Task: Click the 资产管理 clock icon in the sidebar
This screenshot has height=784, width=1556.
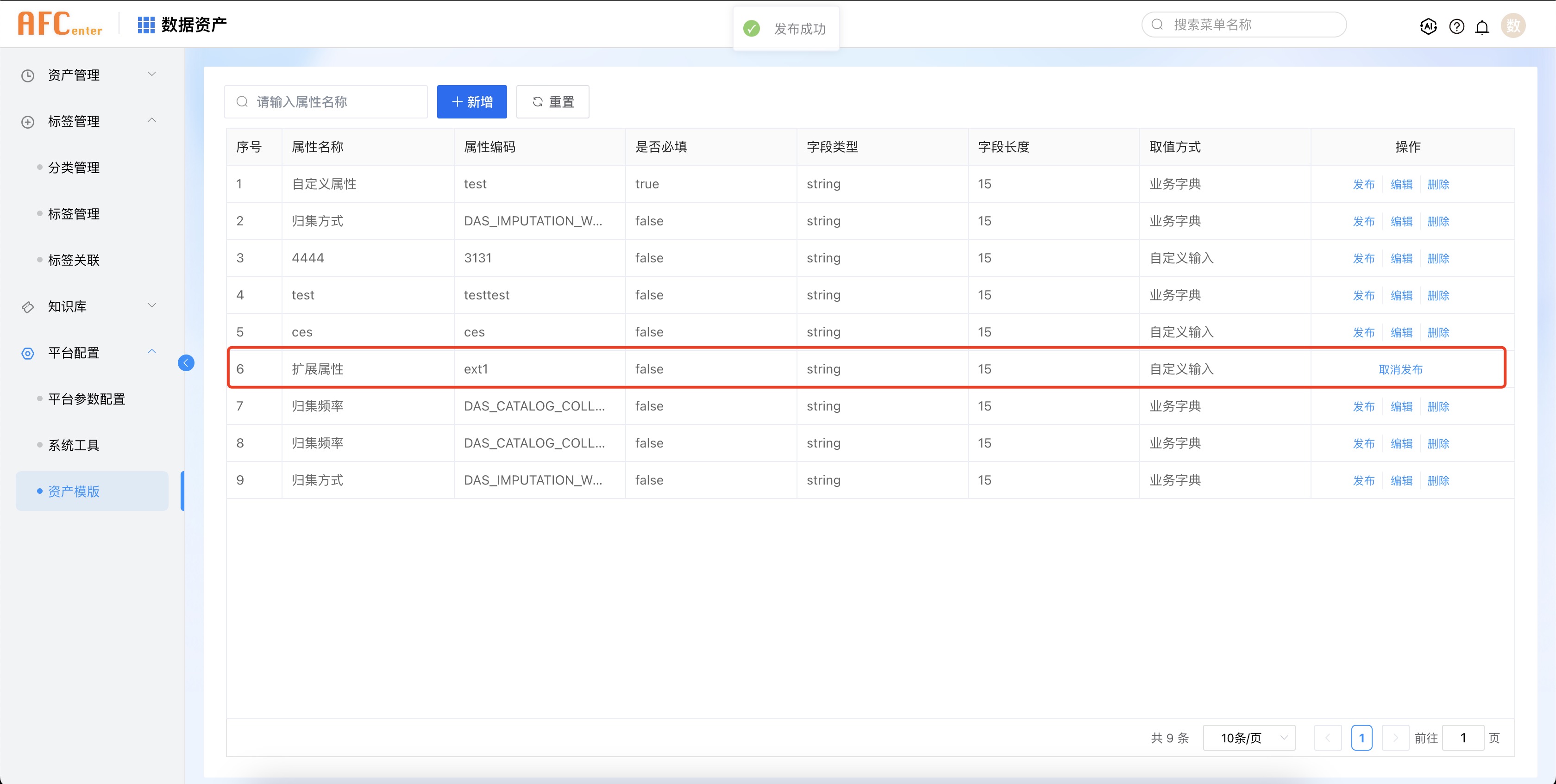Action: click(28, 75)
